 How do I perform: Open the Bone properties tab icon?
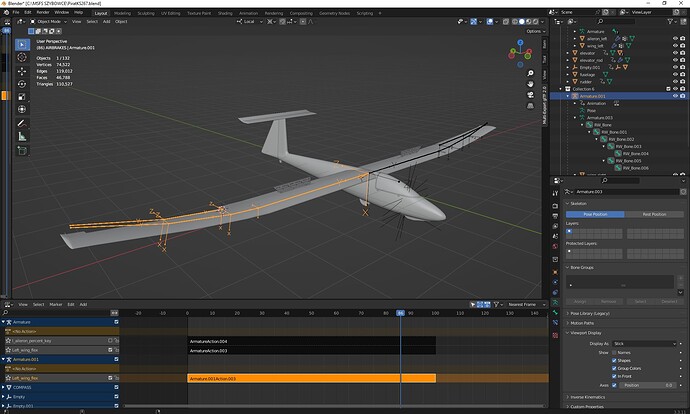[x=555, y=312]
